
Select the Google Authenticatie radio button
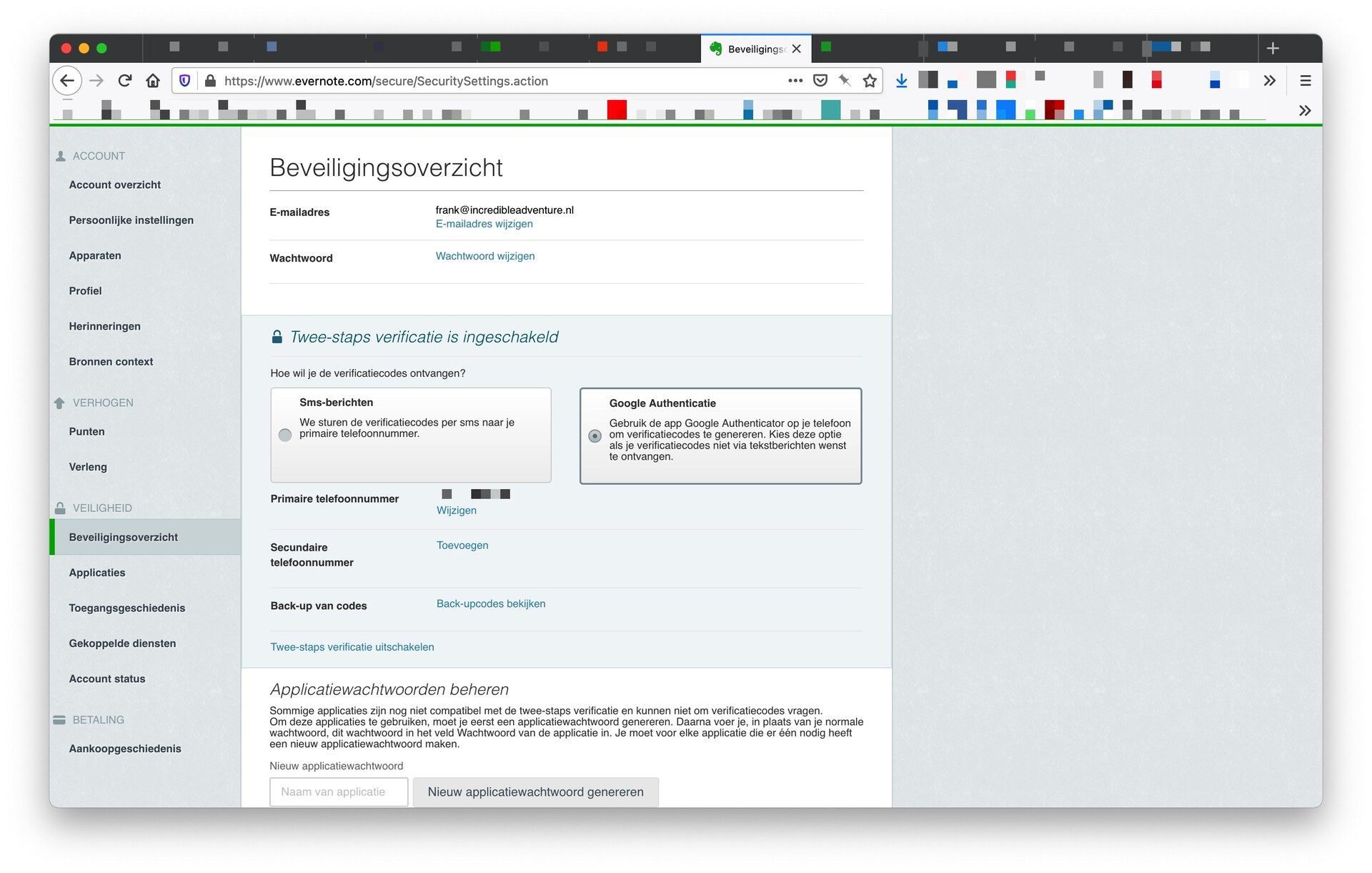(595, 435)
